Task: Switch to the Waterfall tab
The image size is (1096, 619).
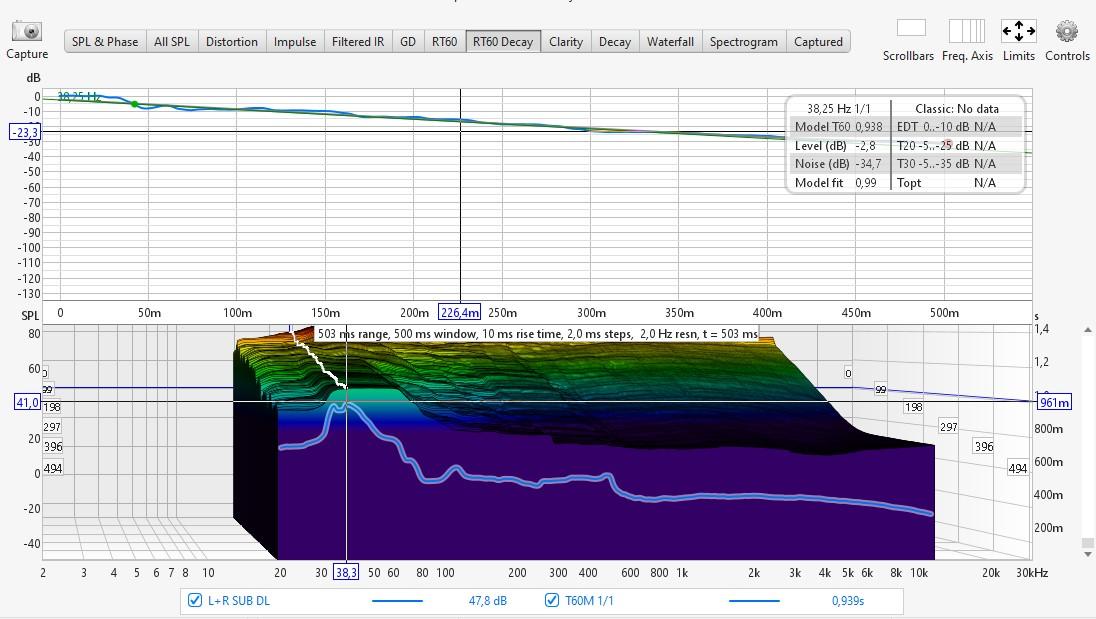Action: point(670,42)
